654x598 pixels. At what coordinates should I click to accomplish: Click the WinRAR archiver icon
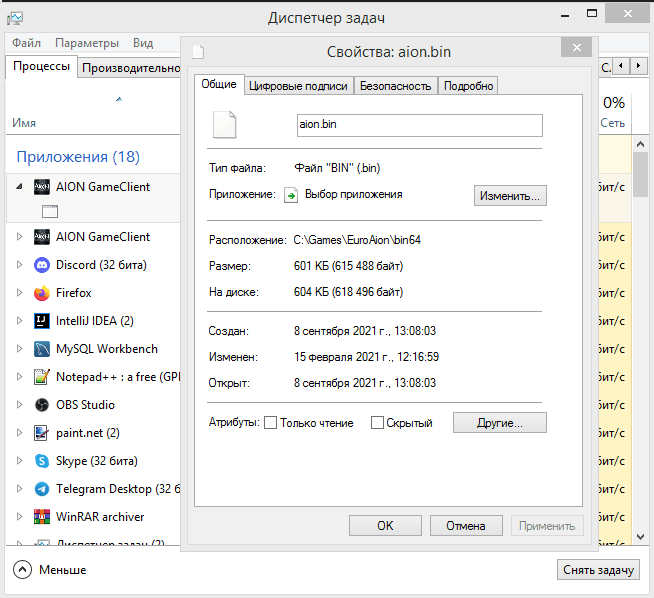pos(42,517)
